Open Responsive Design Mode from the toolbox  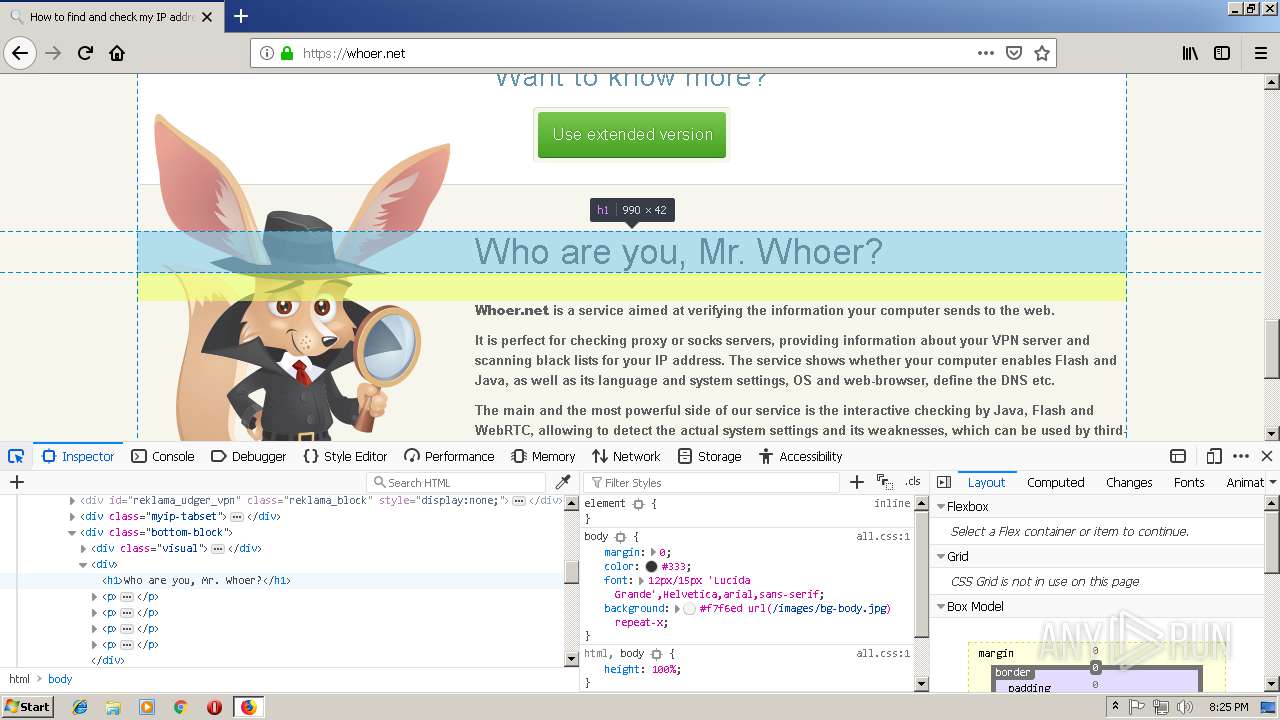pos(1214,456)
